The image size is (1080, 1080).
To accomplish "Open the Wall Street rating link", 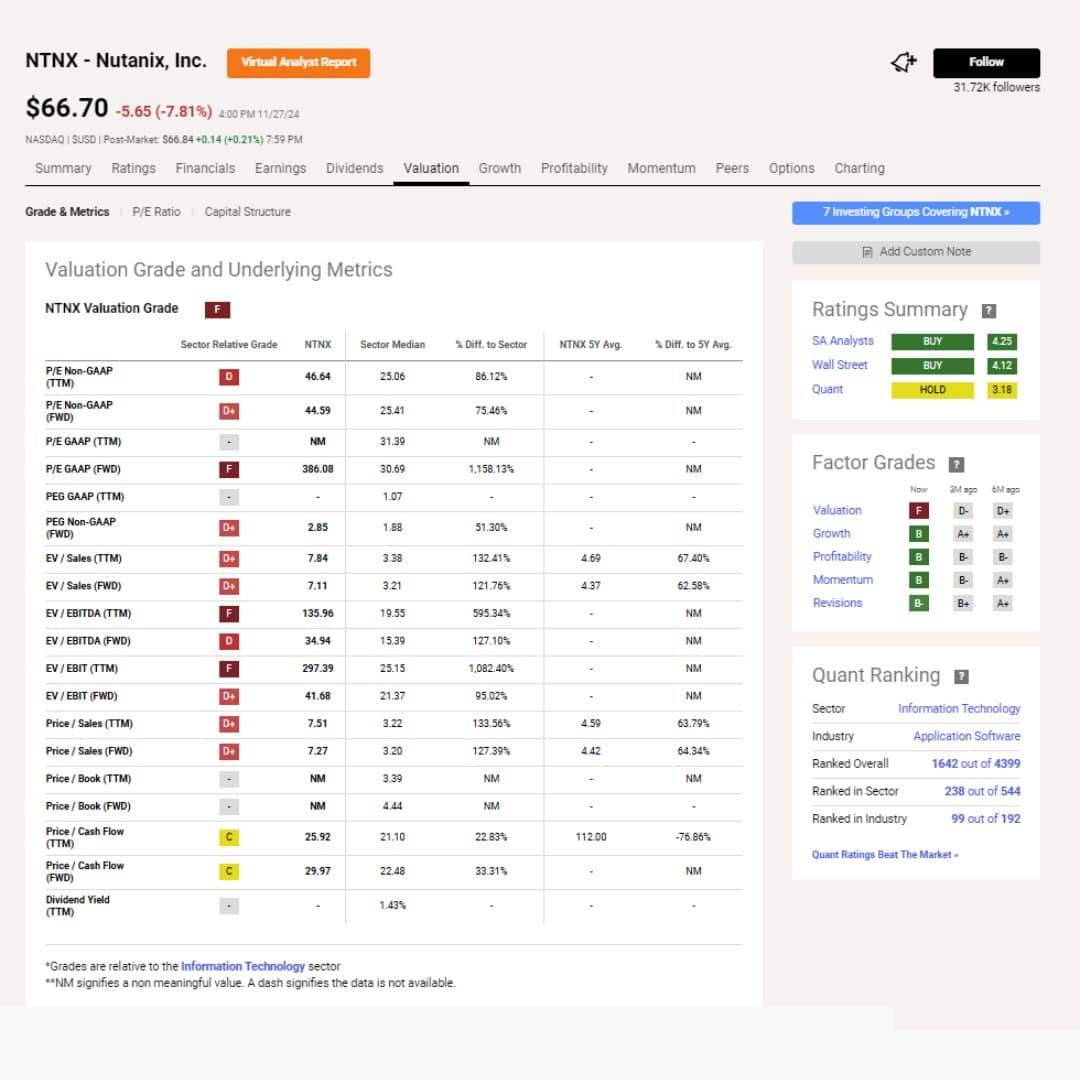I will (x=840, y=365).
